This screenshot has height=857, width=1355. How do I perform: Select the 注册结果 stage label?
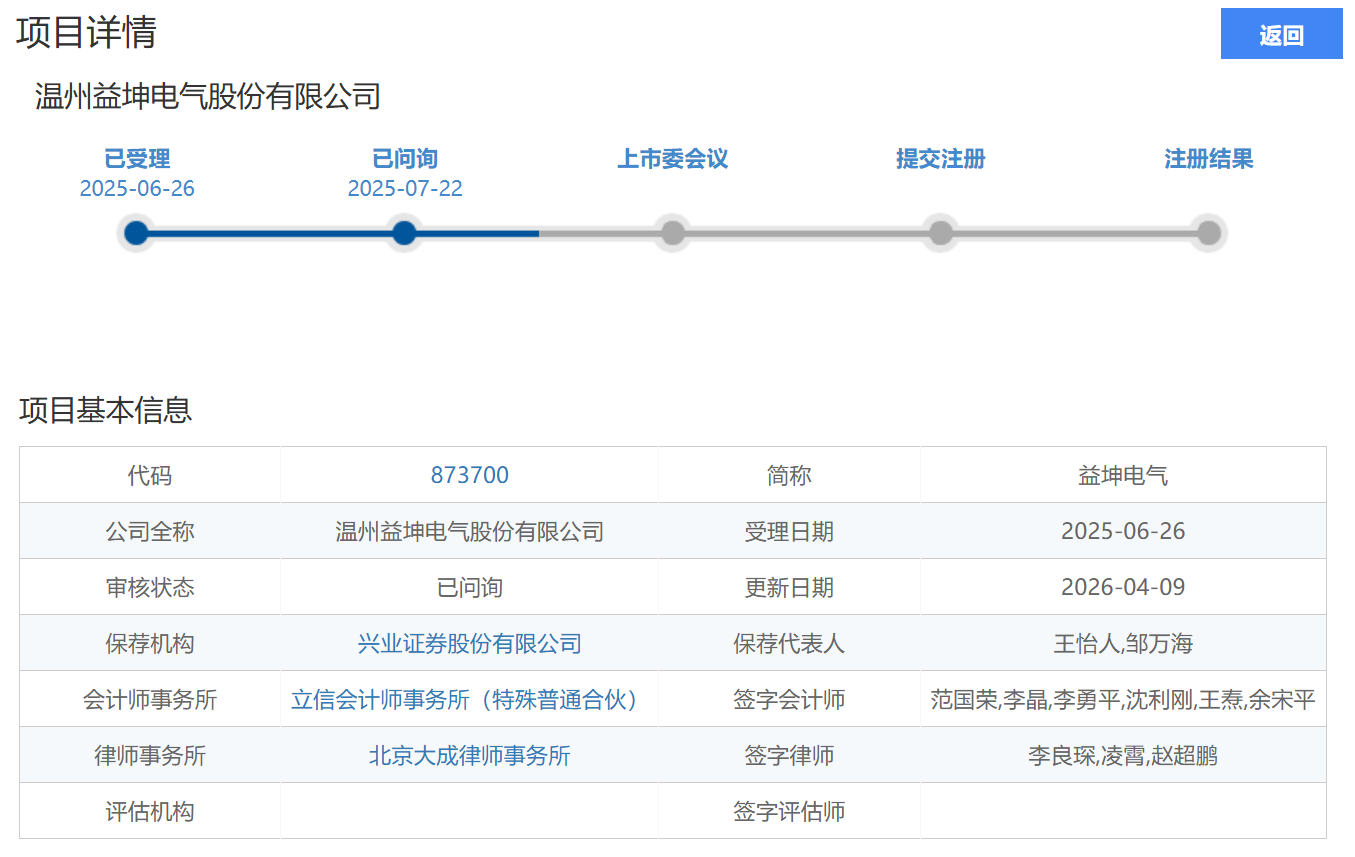point(1209,159)
